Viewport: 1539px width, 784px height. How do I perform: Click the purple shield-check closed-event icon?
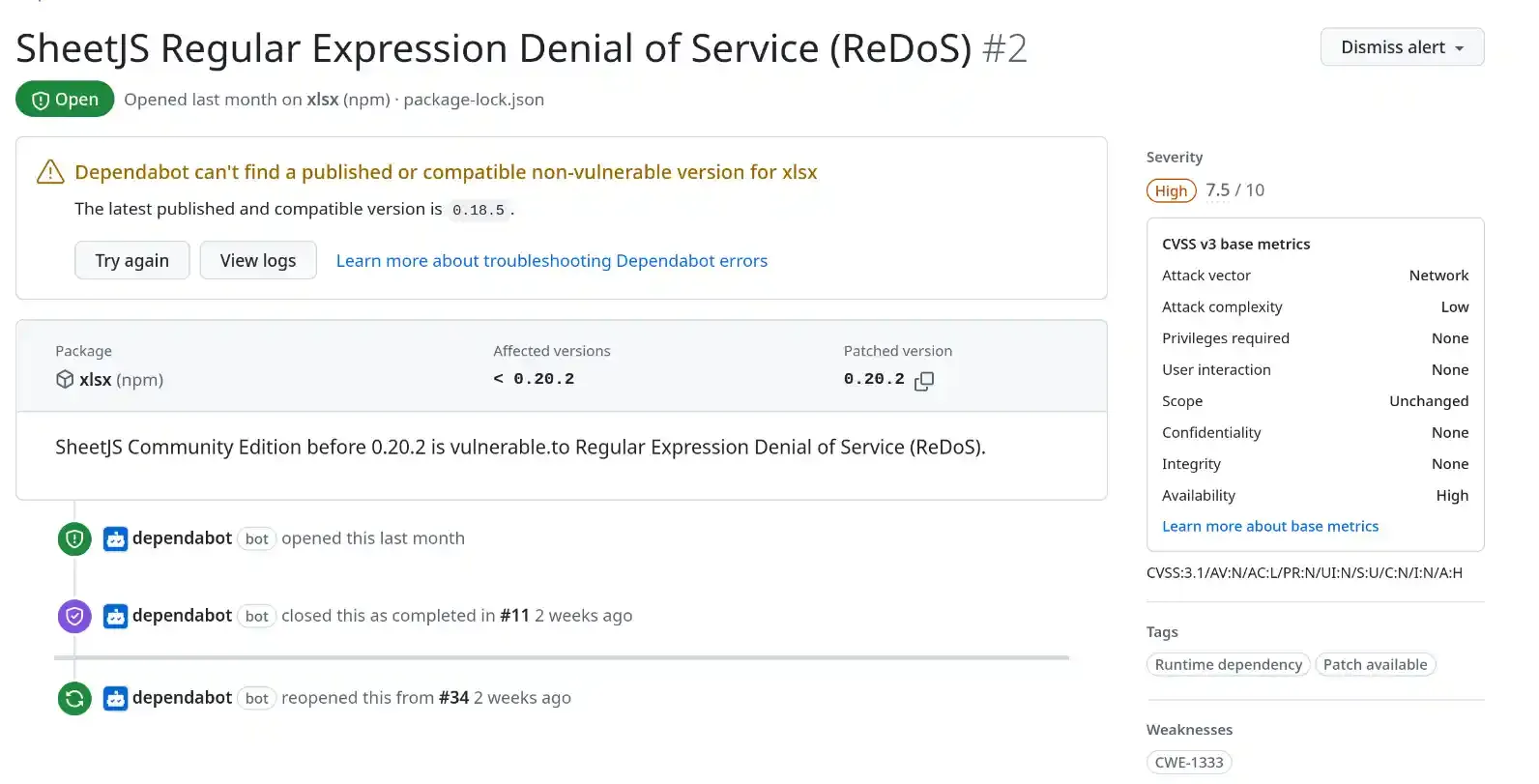(74, 617)
